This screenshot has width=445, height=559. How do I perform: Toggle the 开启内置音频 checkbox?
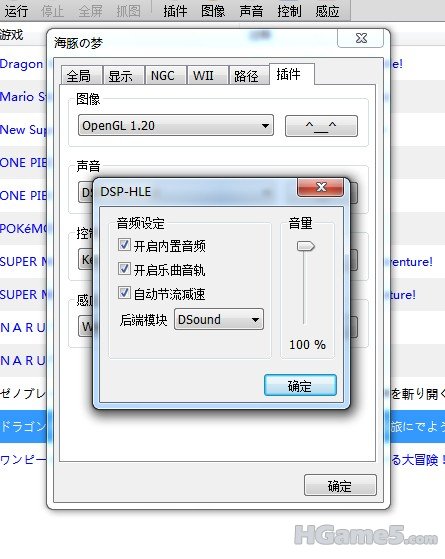(124, 245)
